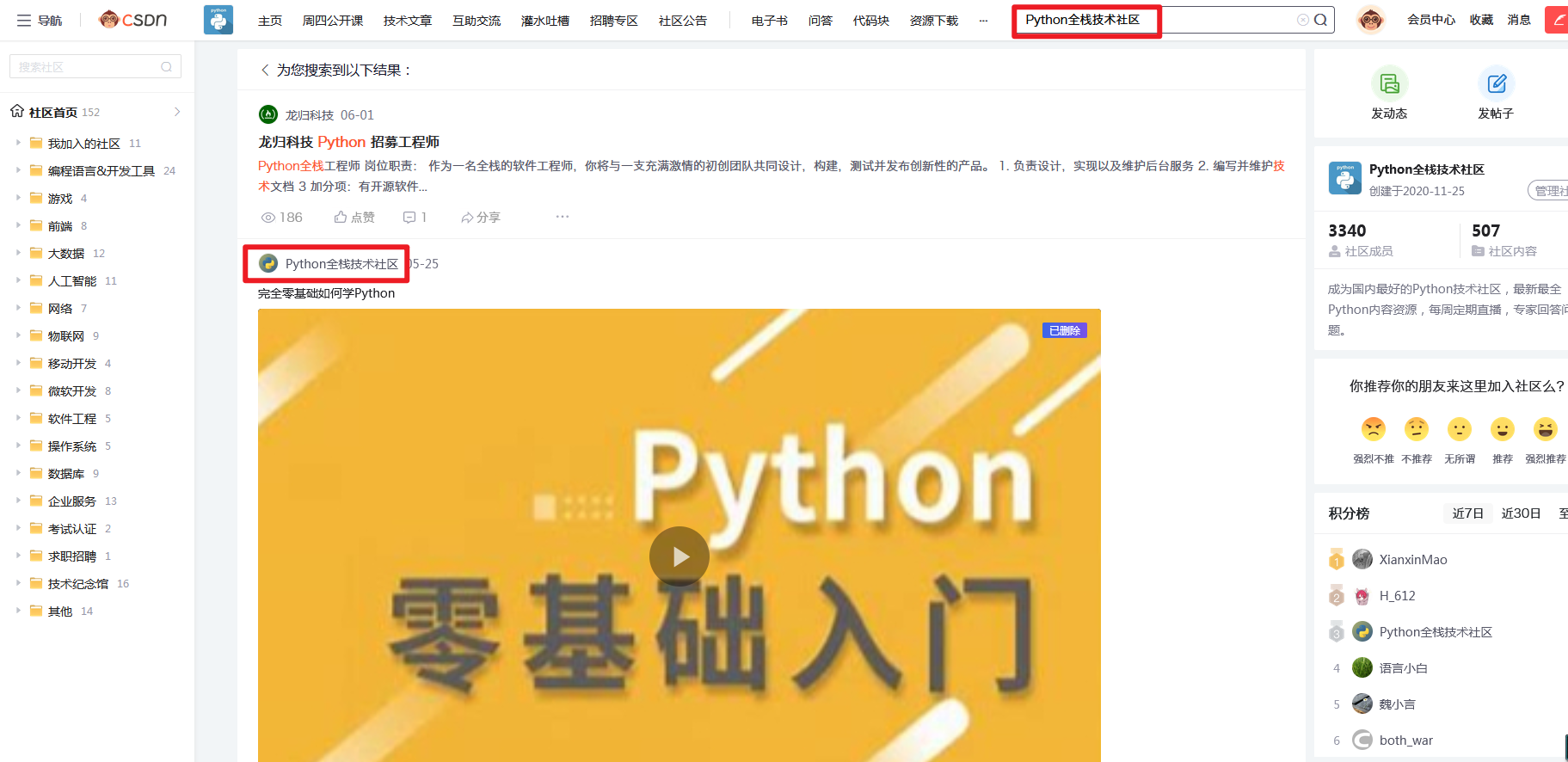Image resolution: width=1568 pixels, height=762 pixels.
Task: Expand the 数据库 folder
Action: pyautogui.click(x=18, y=473)
